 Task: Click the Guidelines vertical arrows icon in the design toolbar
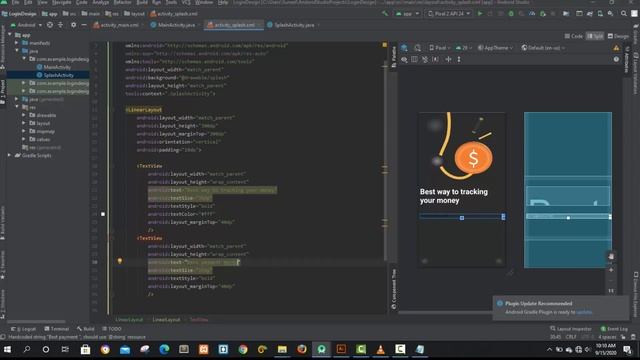[x=459, y=59]
